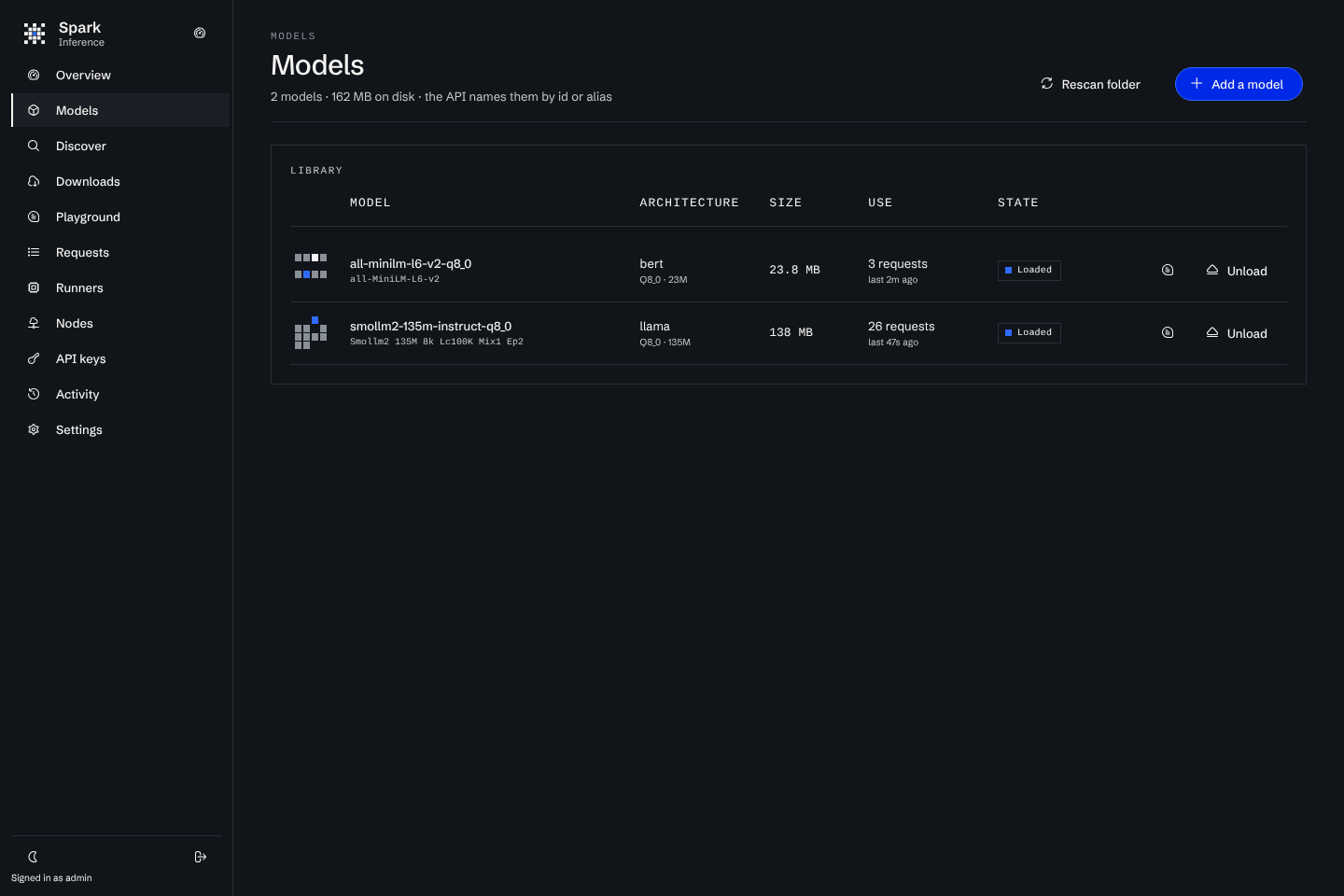Rescan the models folder

point(1090,84)
